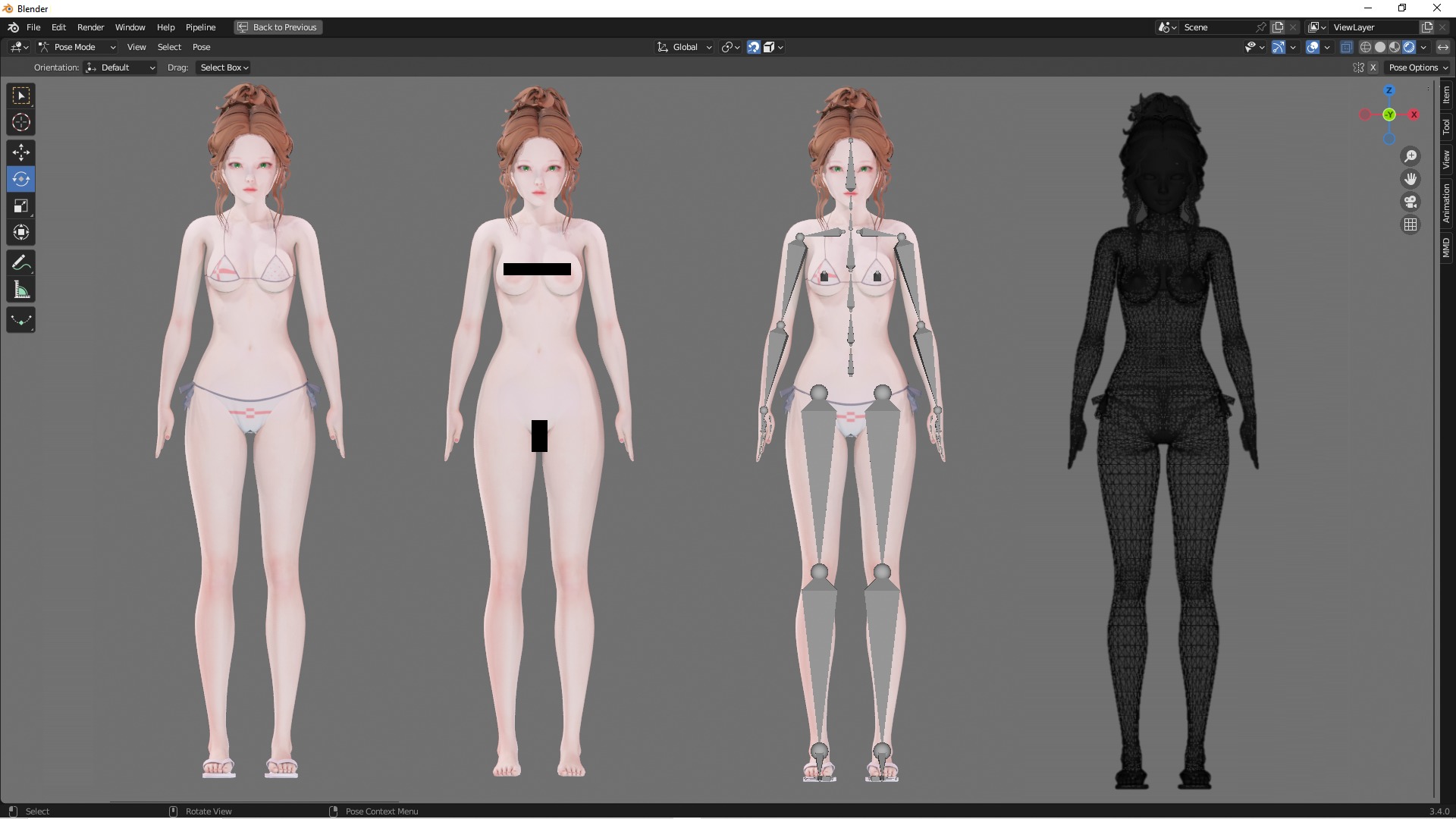The width and height of the screenshot is (1456, 819).
Task: Select the Scale tool
Action: click(21, 206)
